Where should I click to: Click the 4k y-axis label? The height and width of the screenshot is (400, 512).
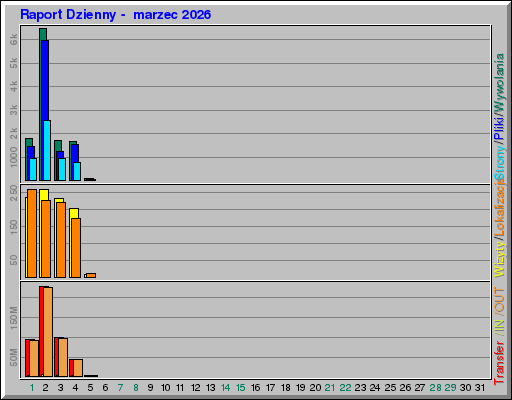pyautogui.click(x=14, y=86)
